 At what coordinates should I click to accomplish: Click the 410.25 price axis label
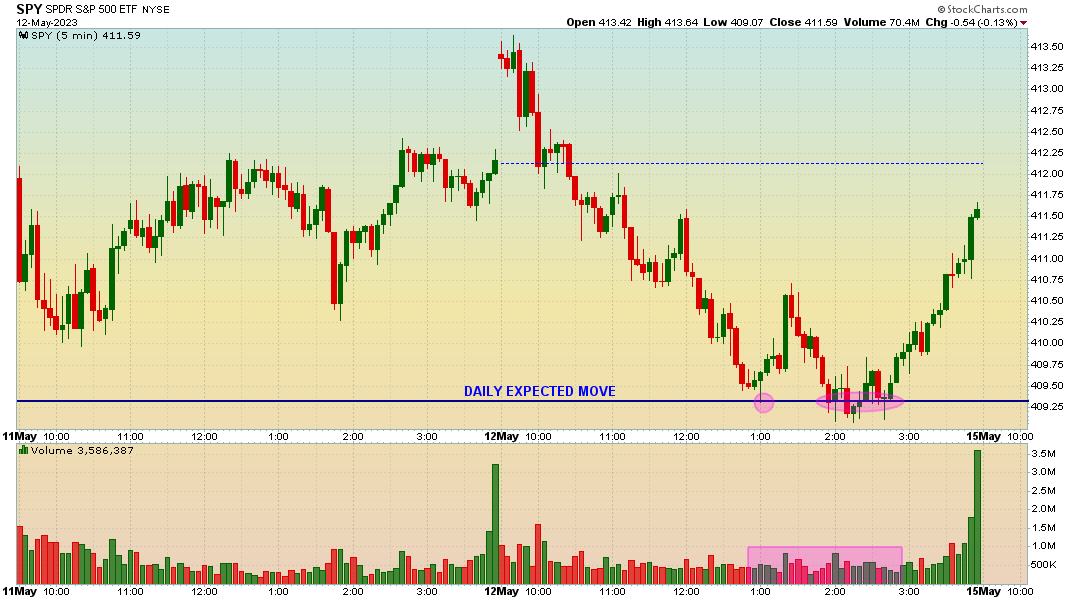click(1047, 322)
